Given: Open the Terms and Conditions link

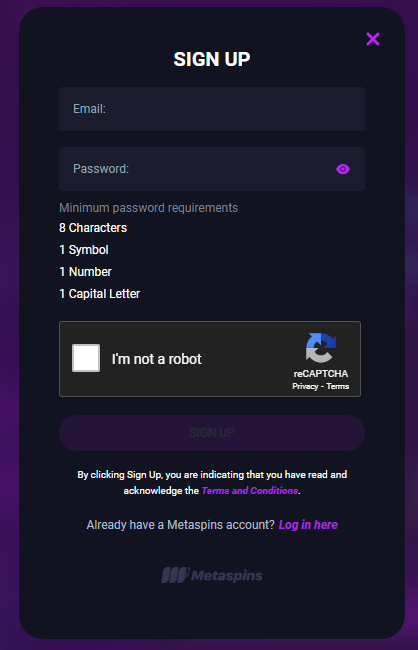Looking at the screenshot, I should coord(250,491).
